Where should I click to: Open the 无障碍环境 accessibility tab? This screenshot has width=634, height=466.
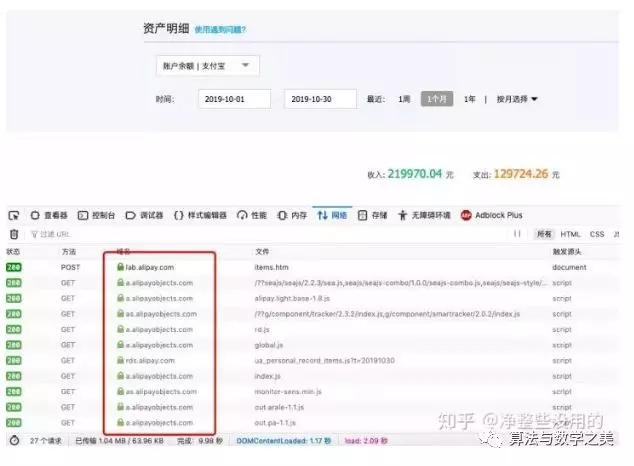click(x=424, y=215)
